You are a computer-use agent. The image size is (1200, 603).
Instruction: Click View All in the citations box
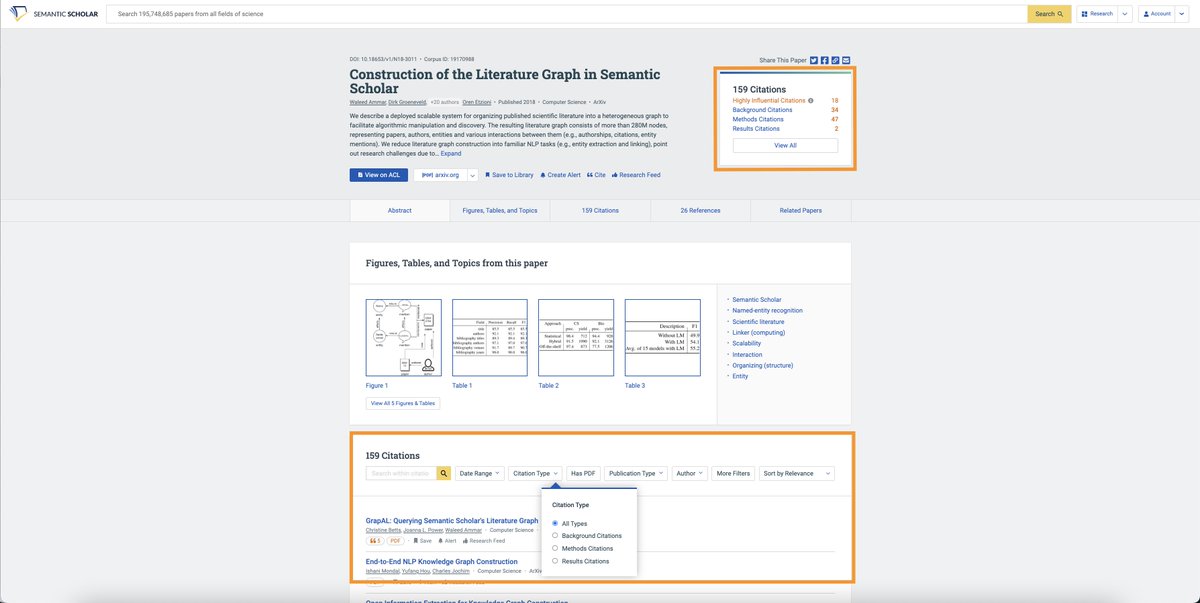pos(785,145)
